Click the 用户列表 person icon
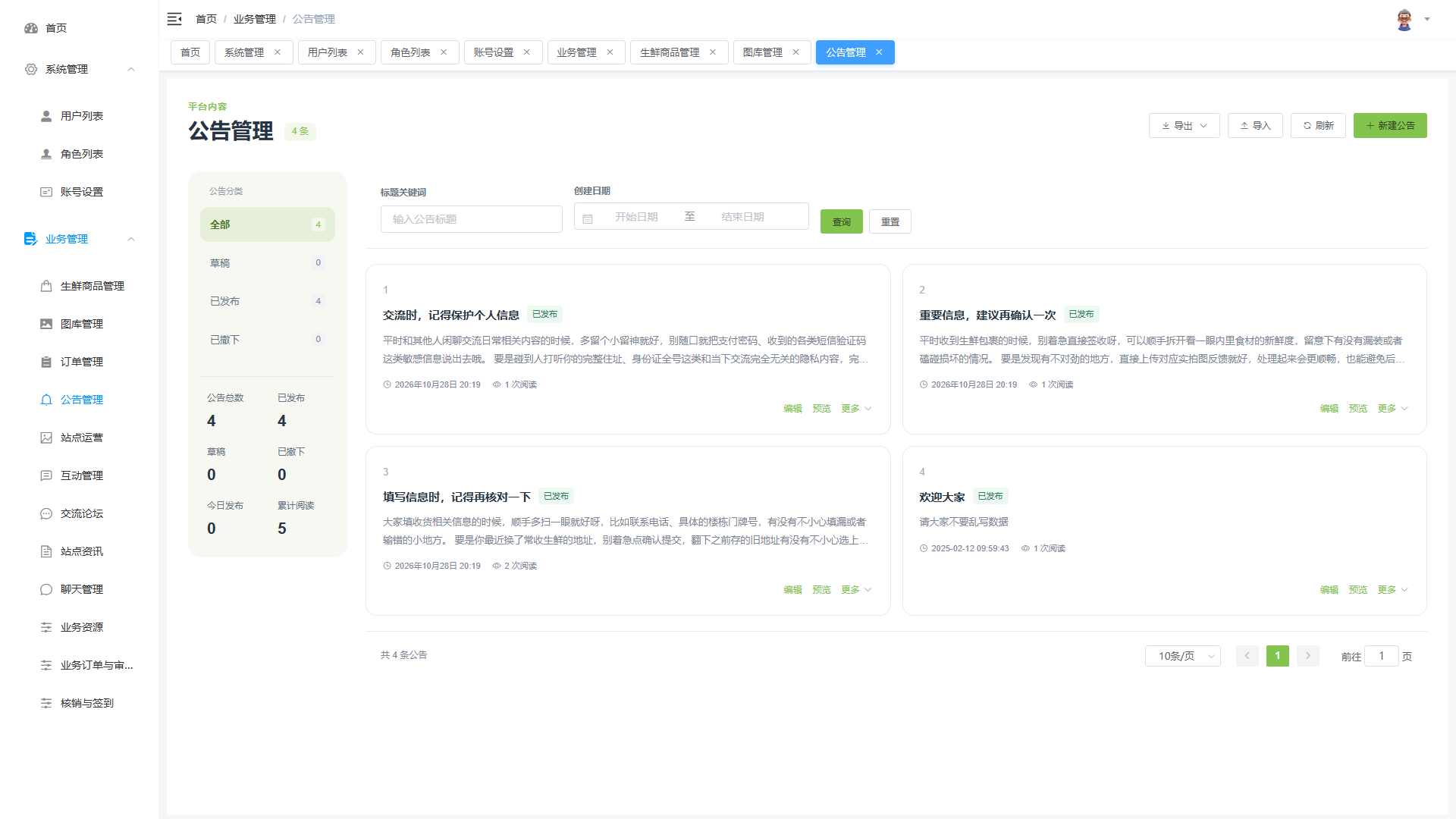This screenshot has width=1456, height=819. pos(46,116)
